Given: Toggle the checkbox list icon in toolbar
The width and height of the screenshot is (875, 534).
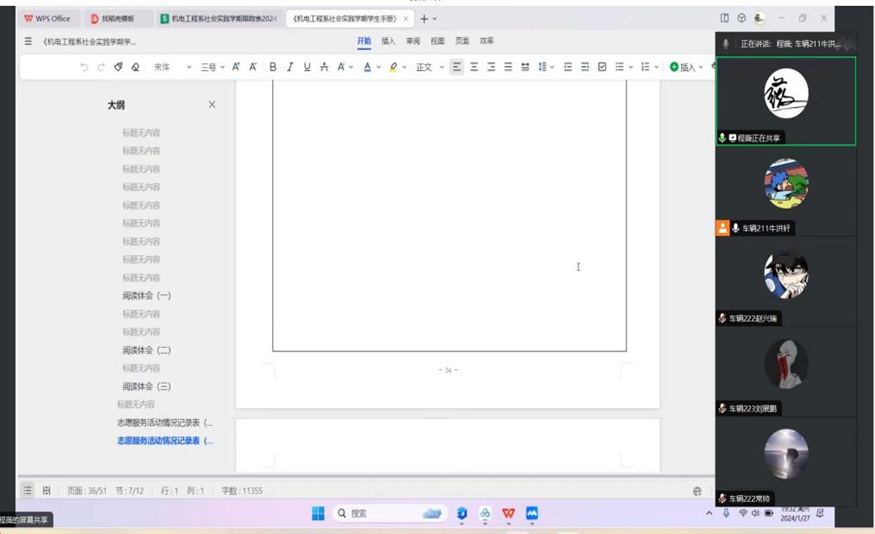Looking at the screenshot, I should pos(602,67).
